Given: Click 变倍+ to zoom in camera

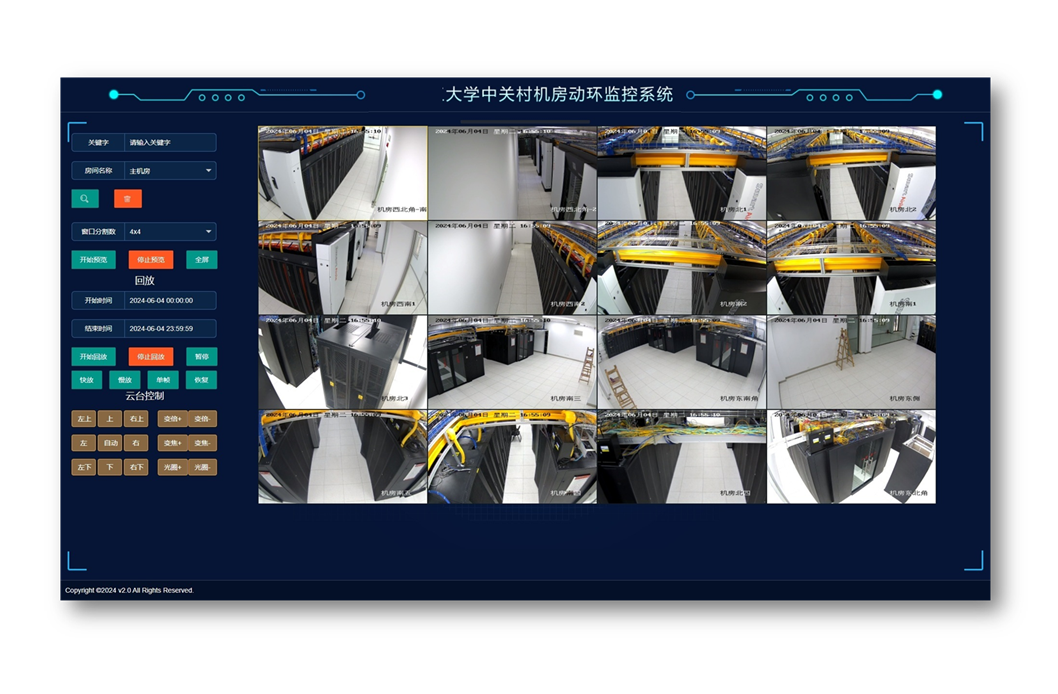Looking at the screenshot, I should pos(172,419).
